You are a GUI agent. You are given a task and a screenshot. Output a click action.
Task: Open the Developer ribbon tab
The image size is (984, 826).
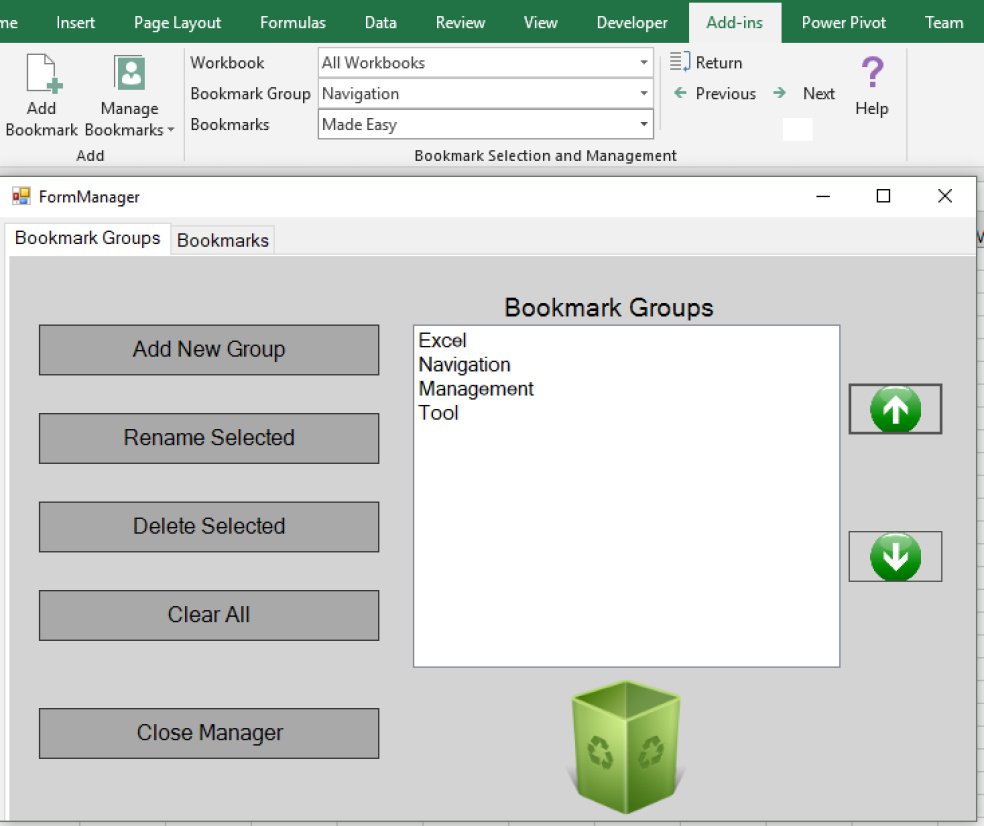631,22
